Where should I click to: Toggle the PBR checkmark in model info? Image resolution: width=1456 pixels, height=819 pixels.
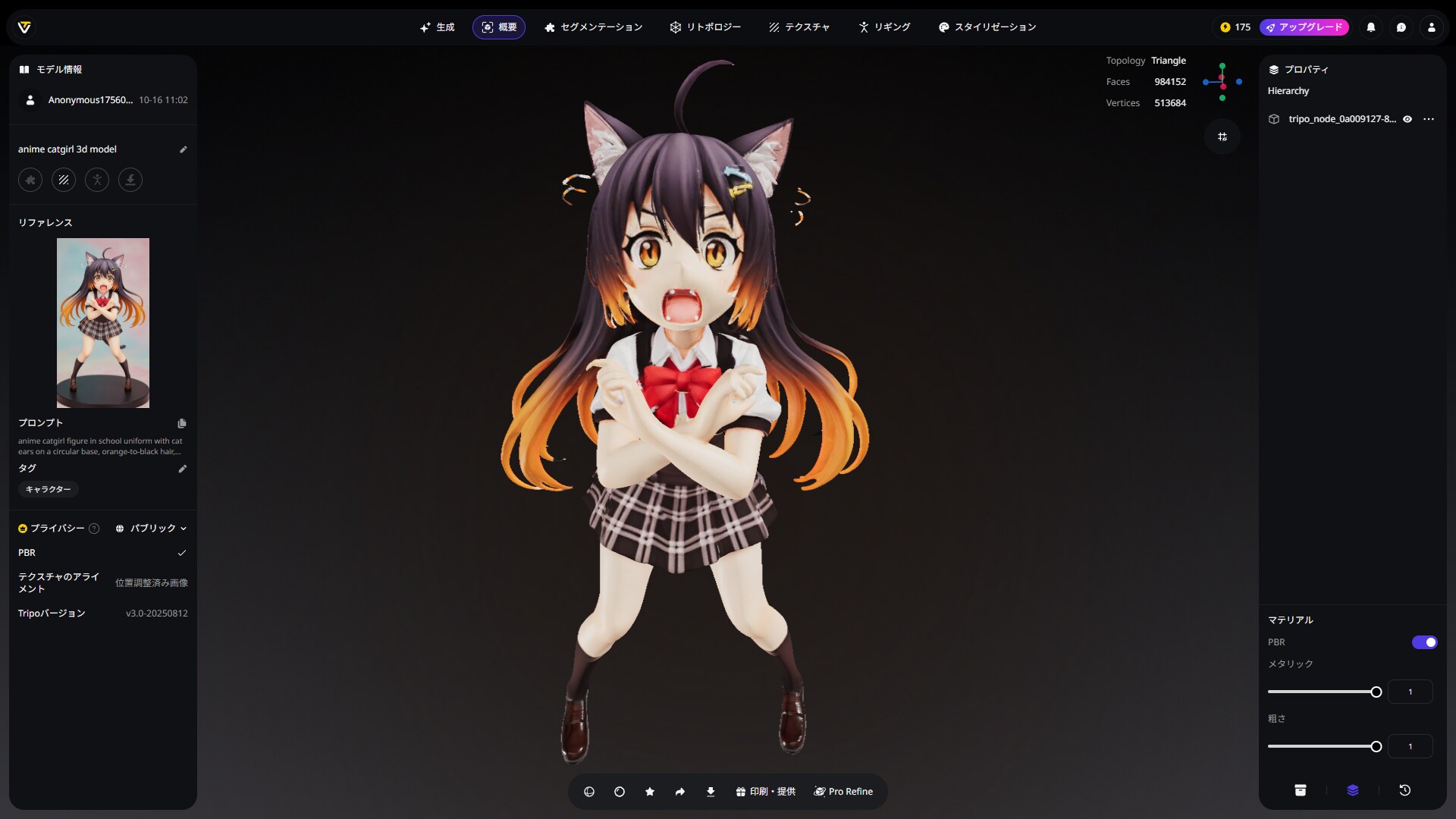pyautogui.click(x=182, y=553)
